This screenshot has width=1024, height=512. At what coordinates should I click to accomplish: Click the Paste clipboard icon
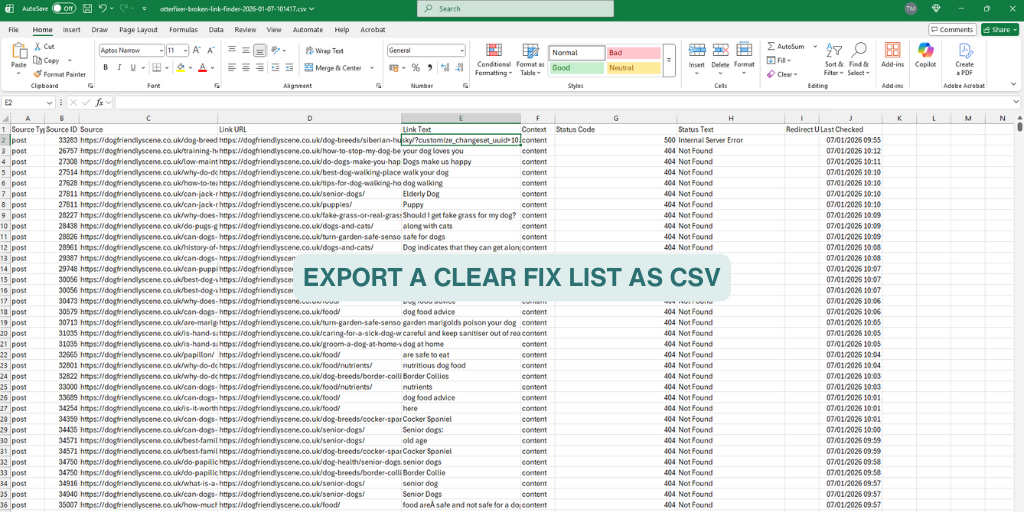click(x=19, y=51)
